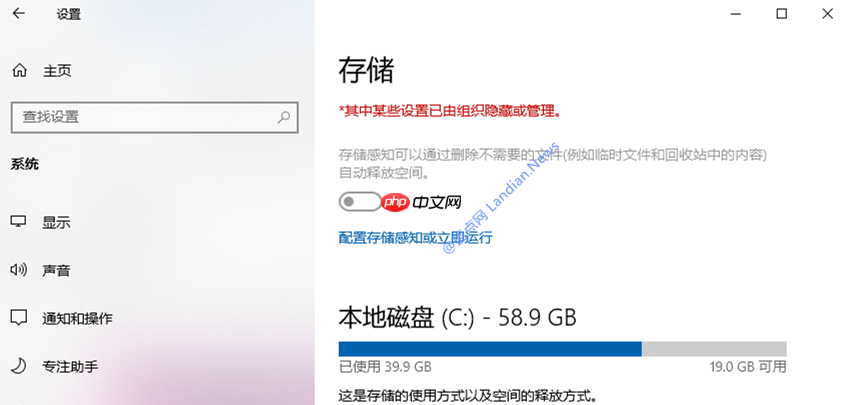Click the home icon beside 主页
Screen dimensions: 843x405
[x=19, y=70]
